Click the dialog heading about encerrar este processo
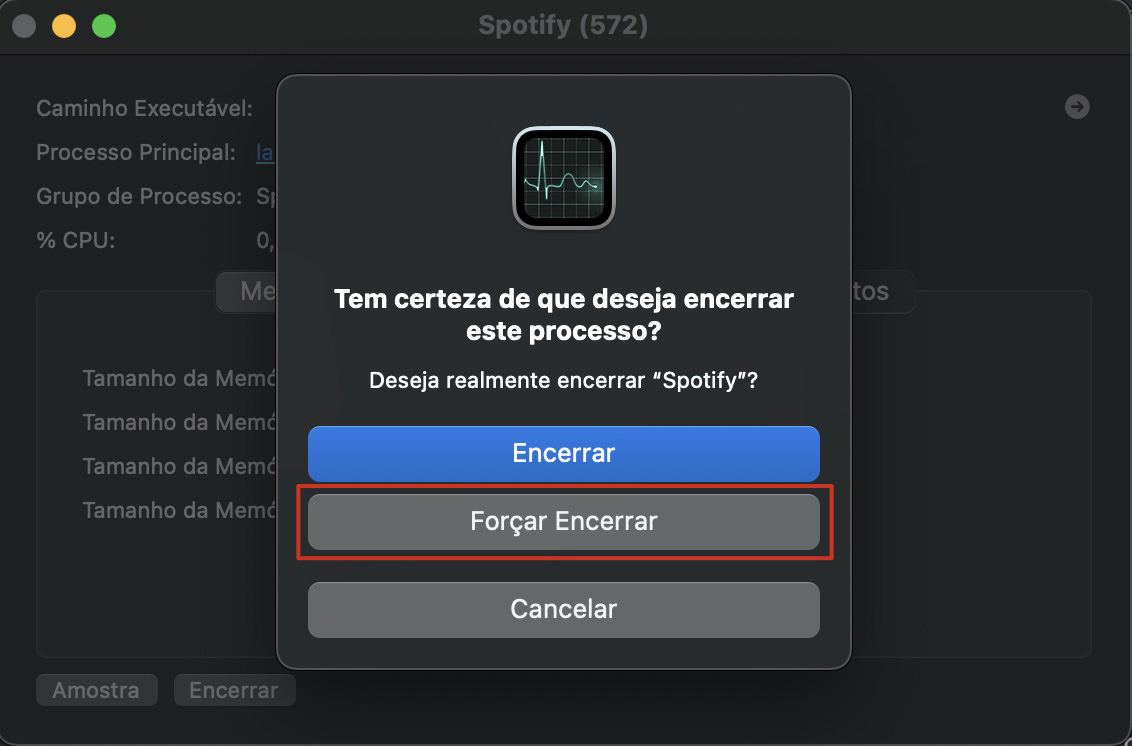The height and width of the screenshot is (746, 1132). 563,312
